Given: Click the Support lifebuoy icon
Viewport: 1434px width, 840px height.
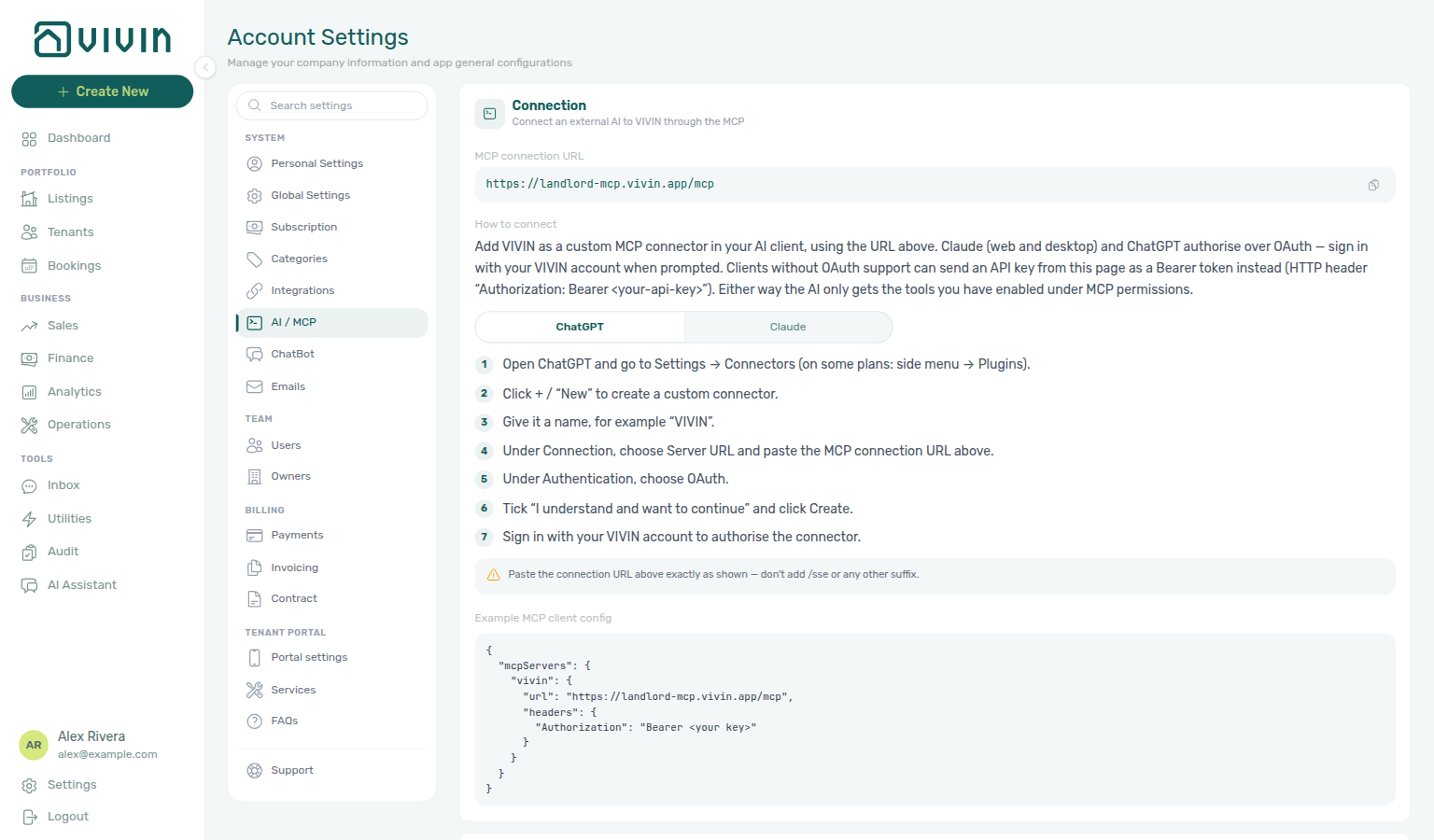Looking at the screenshot, I should coord(254,770).
